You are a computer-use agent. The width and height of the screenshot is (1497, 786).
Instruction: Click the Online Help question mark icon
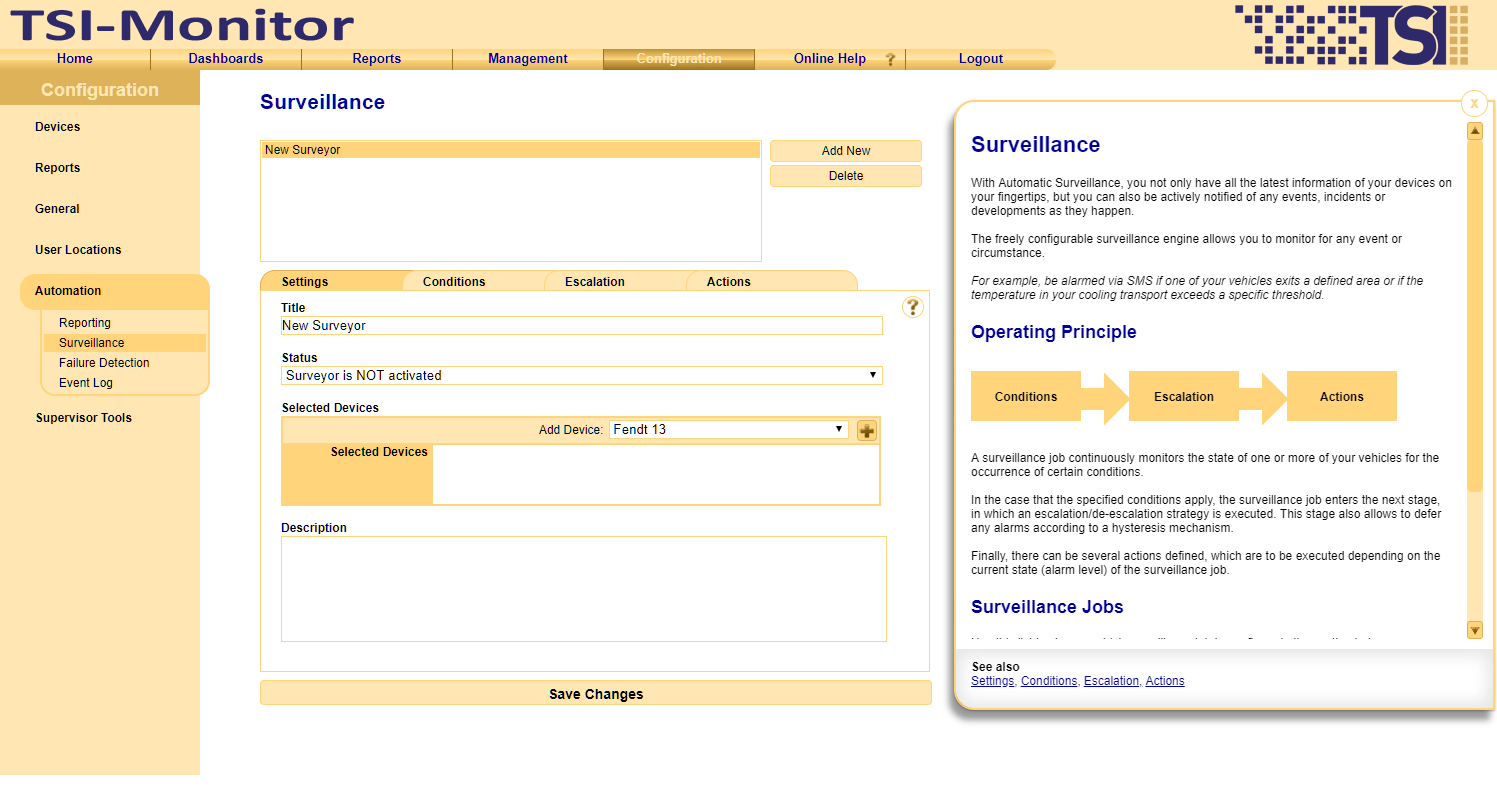[x=890, y=59]
